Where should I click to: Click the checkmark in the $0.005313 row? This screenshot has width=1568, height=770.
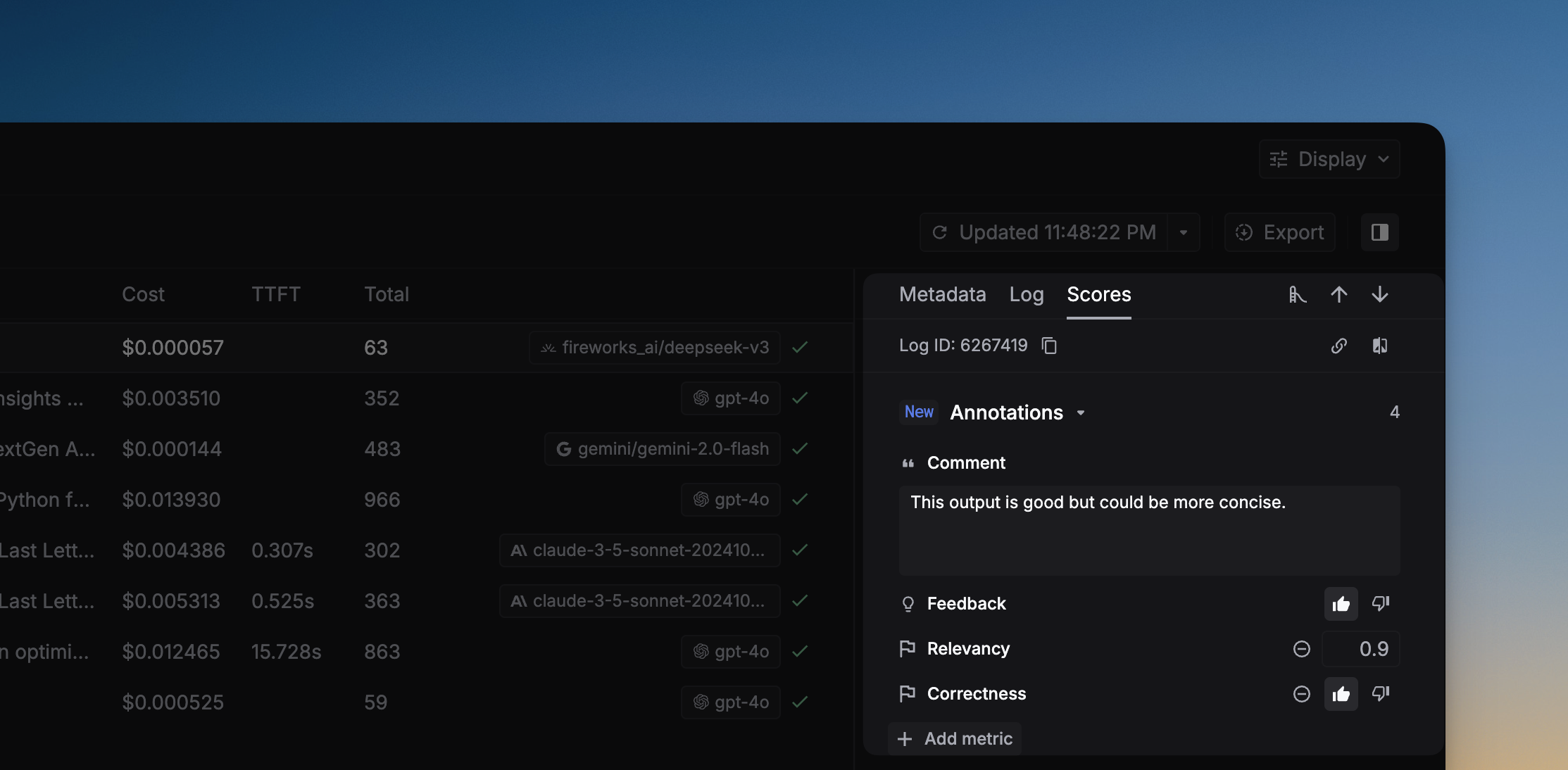click(800, 600)
